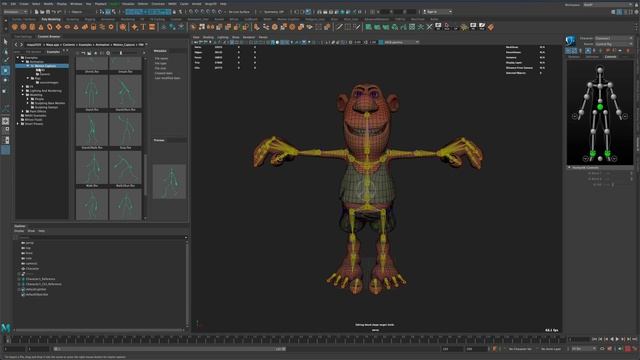Open the Sign In dropdown
The image size is (640, 360).
pyautogui.click(x=437, y=12)
